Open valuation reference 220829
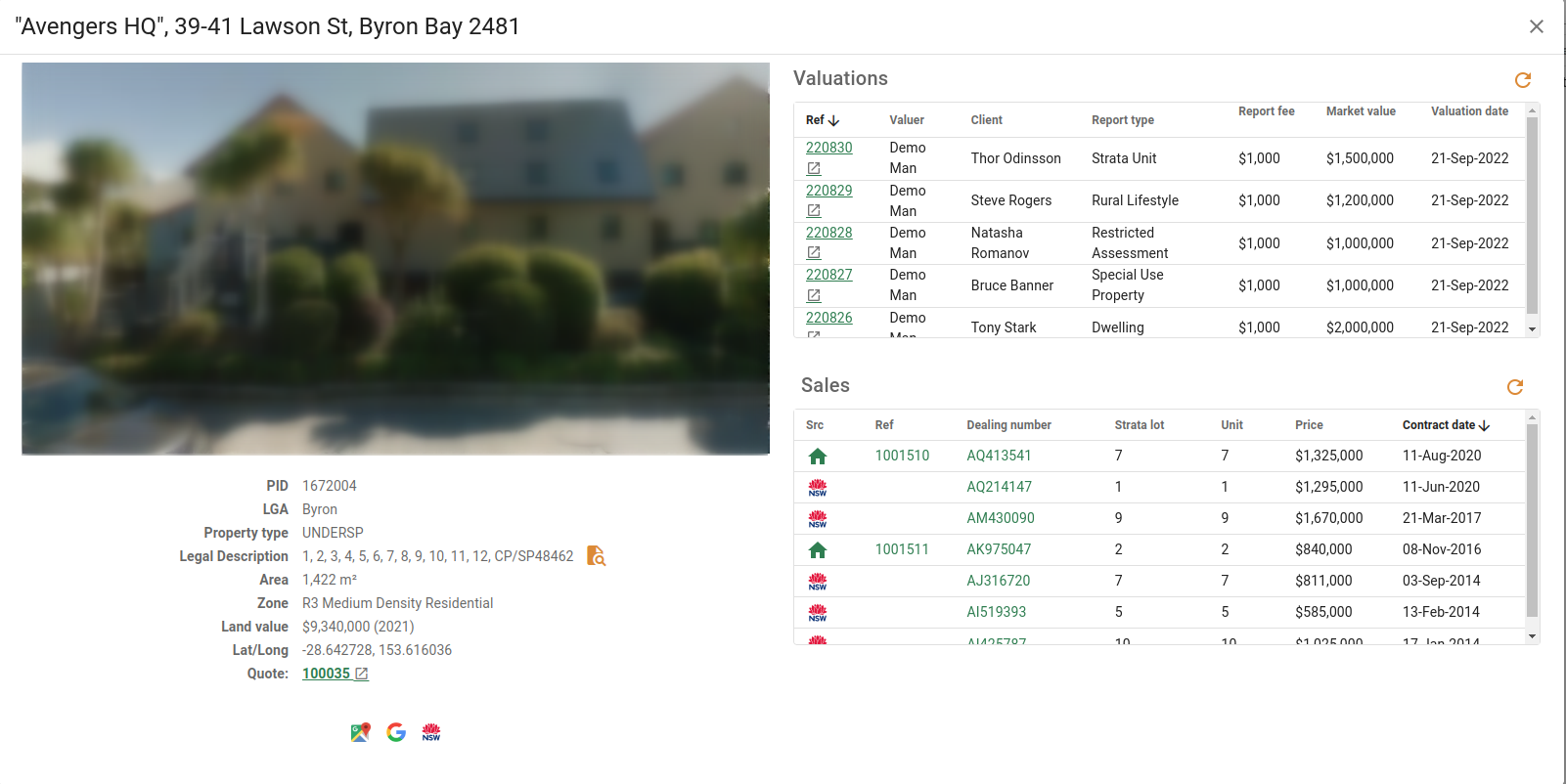 coord(828,191)
